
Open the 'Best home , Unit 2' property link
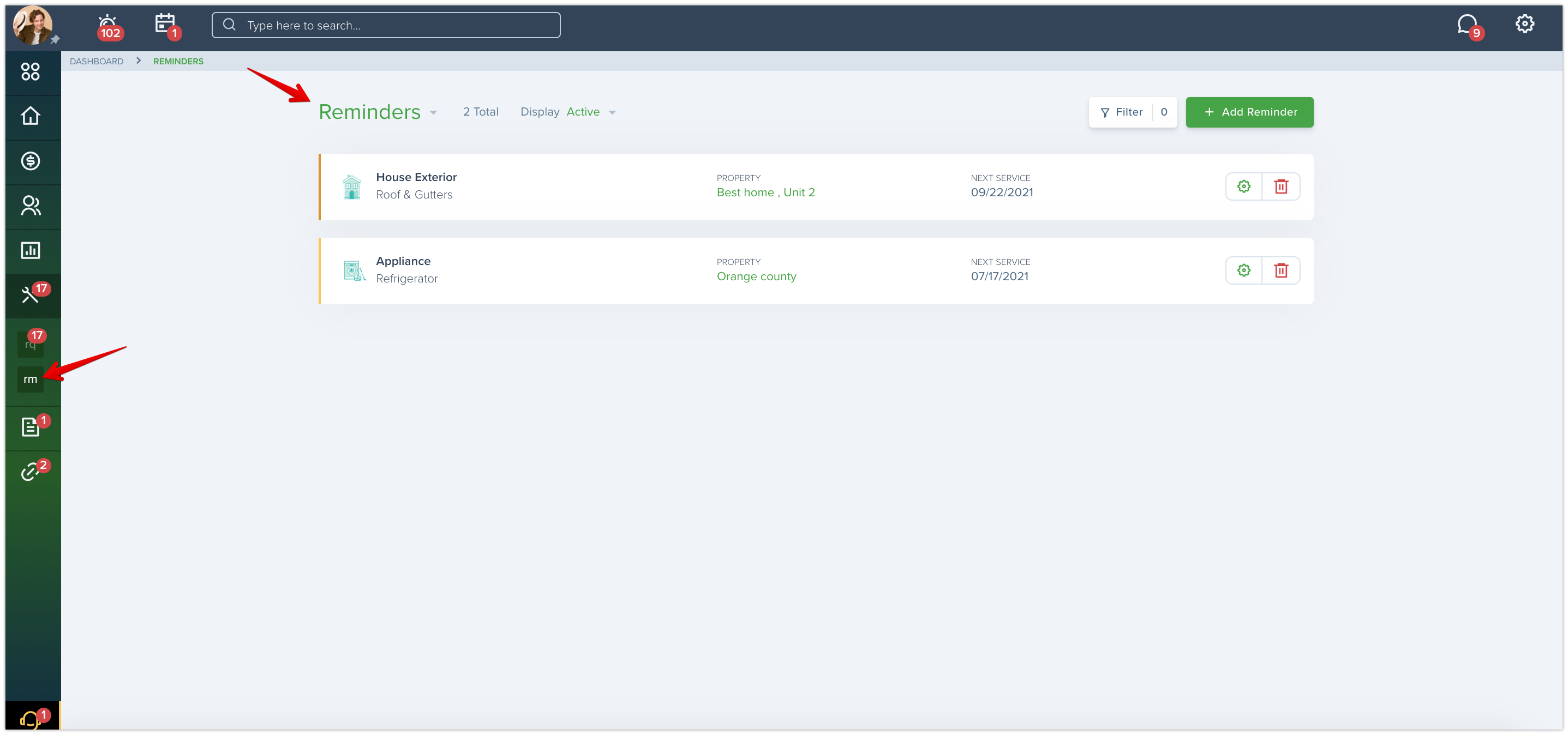tap(765, 192)
